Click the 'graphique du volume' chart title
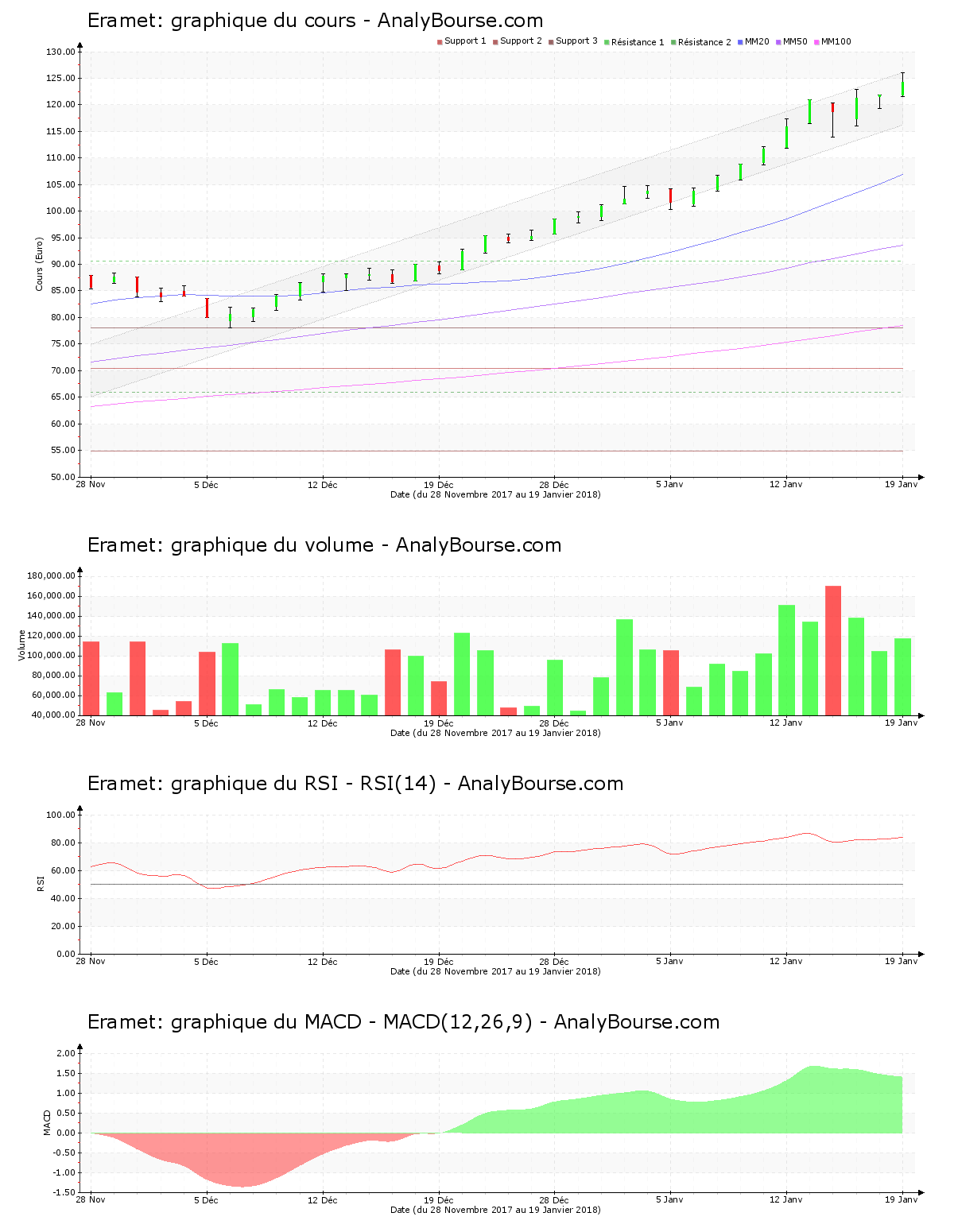Image resolution: width=954 pixels, height=1232 pixels. [324, 545]
